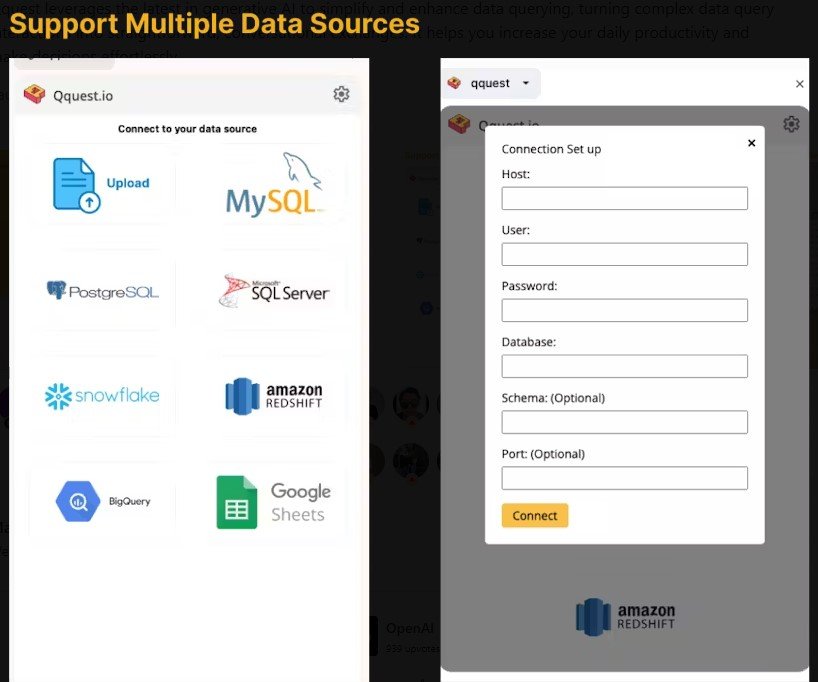
Task: Click the dimmed settings gear behind the dialog
Action: (x=791, y=124)
